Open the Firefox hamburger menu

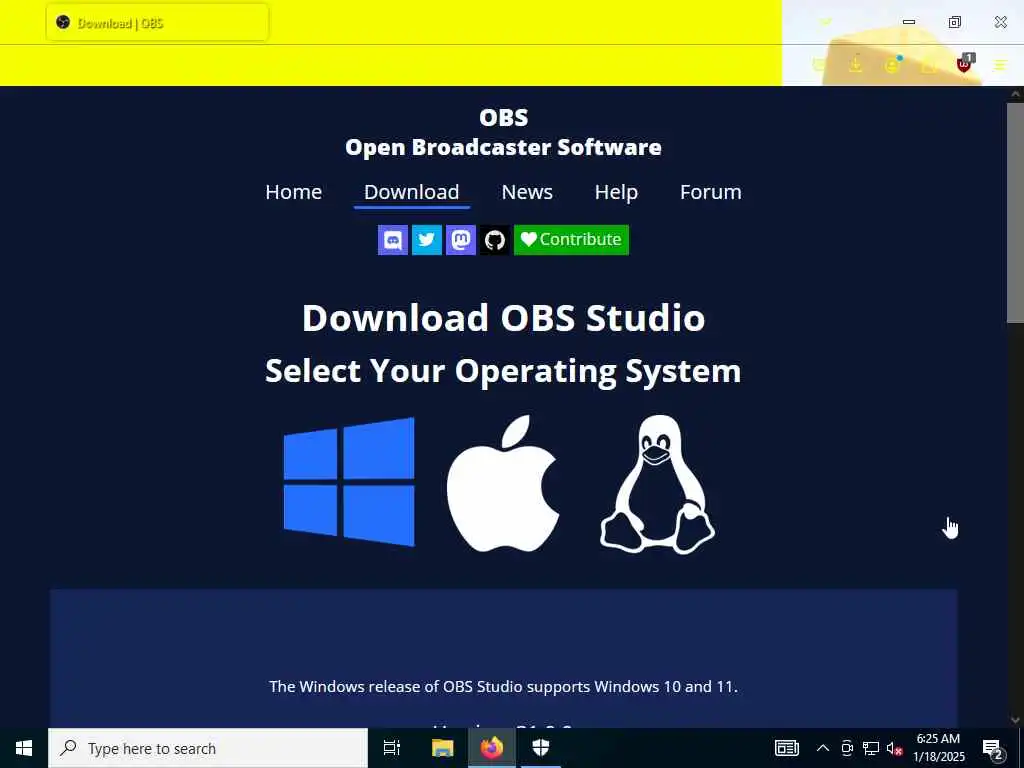(1000, 65)
